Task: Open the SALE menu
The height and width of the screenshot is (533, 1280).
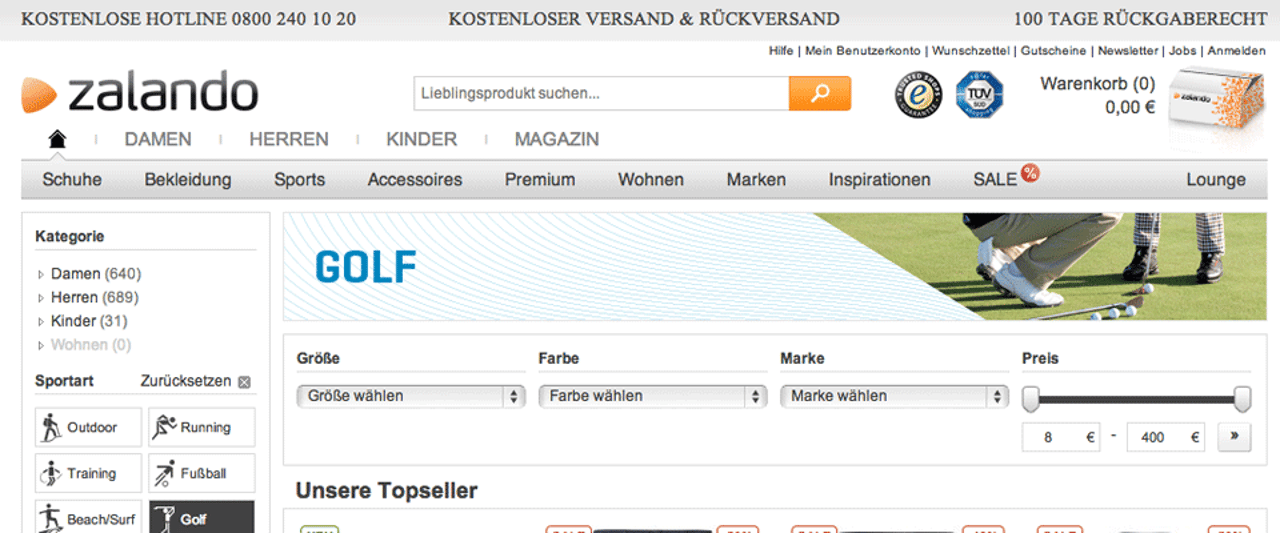Action: pyautogui.click(x=995, y=180)
